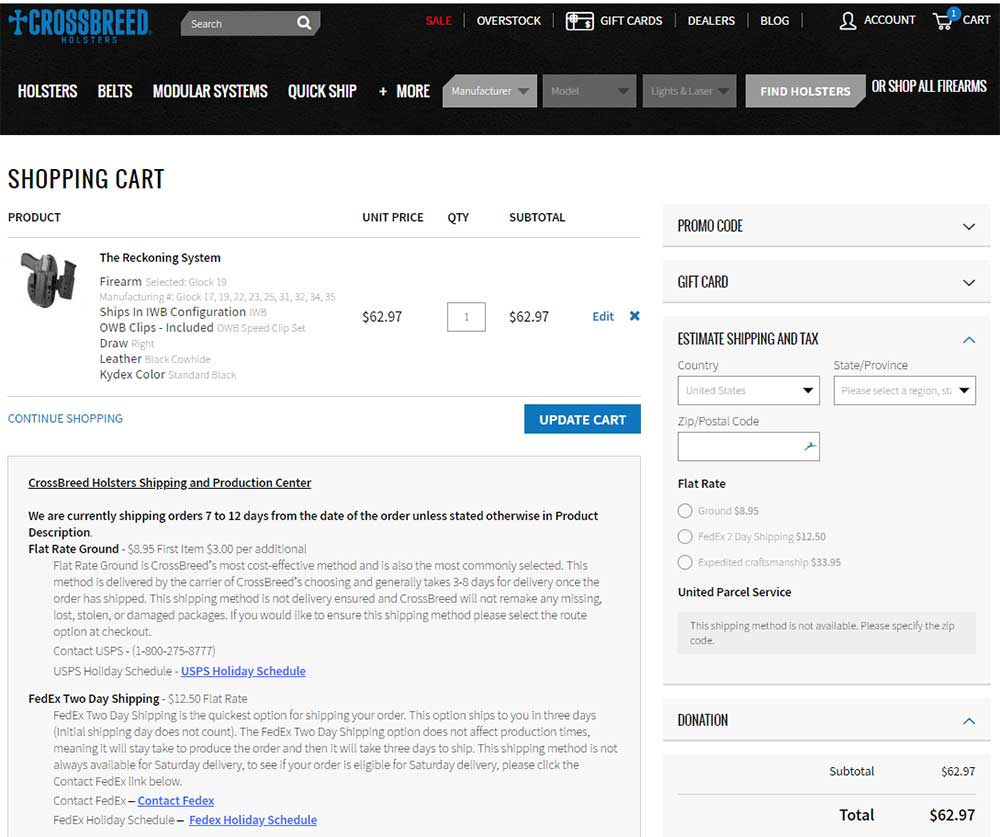The width and height of the screenshot is (1000, 837).
Task: Open the Manufacturer dropdown
Action: [x=490, y=91]
